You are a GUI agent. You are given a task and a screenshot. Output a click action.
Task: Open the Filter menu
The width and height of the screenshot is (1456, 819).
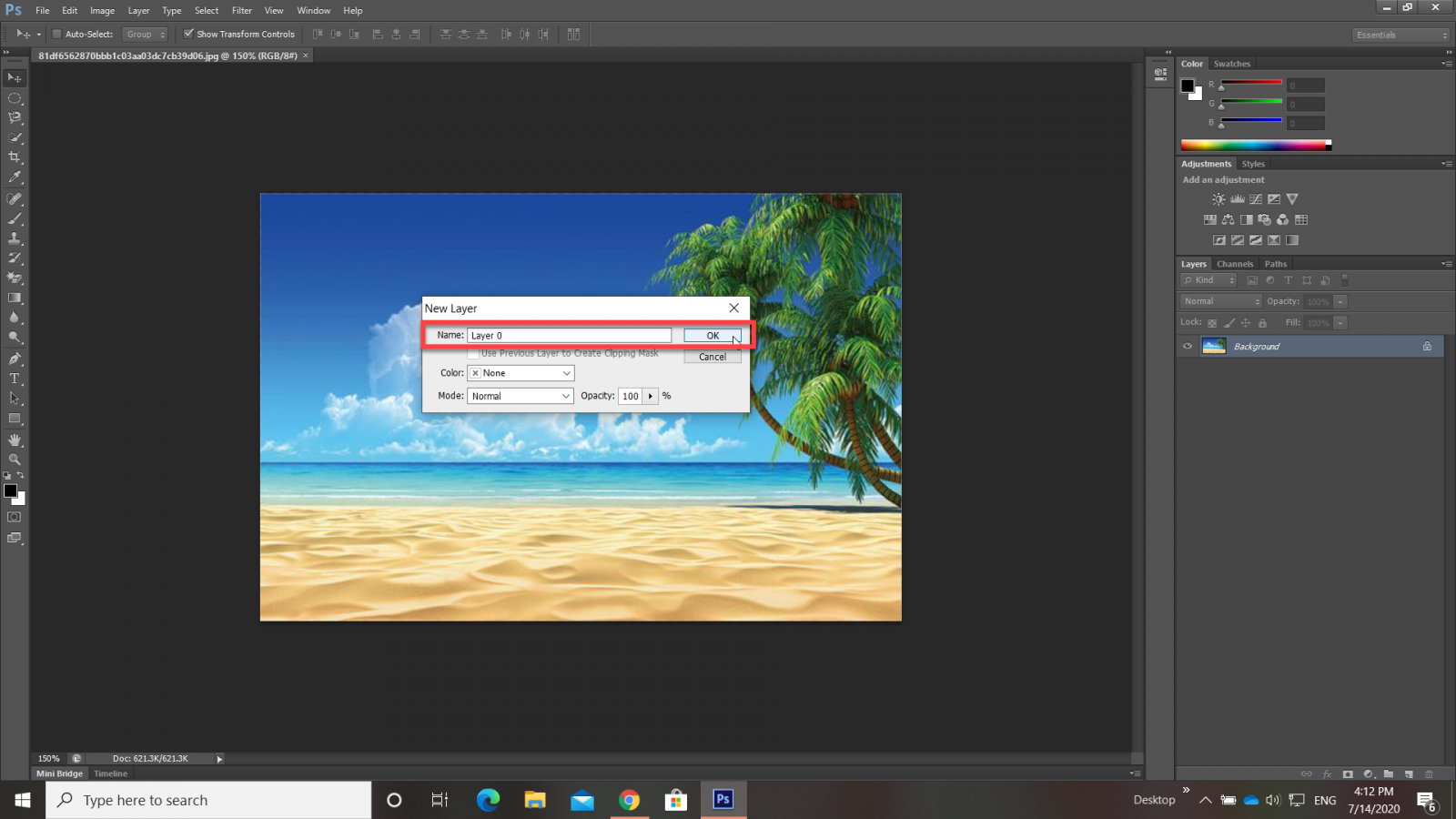point(241,11)
